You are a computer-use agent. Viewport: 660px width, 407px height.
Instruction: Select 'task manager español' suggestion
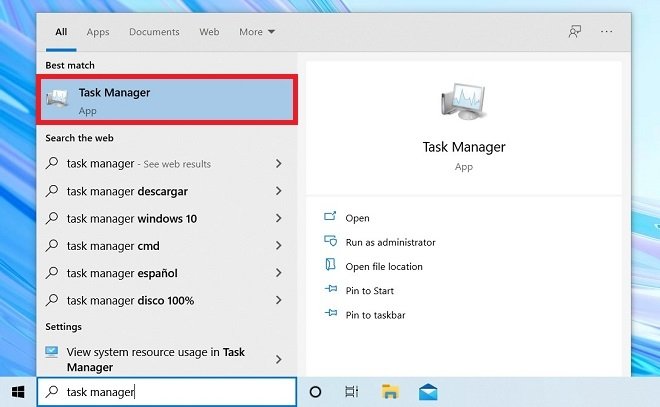click(x=167, y=273)
